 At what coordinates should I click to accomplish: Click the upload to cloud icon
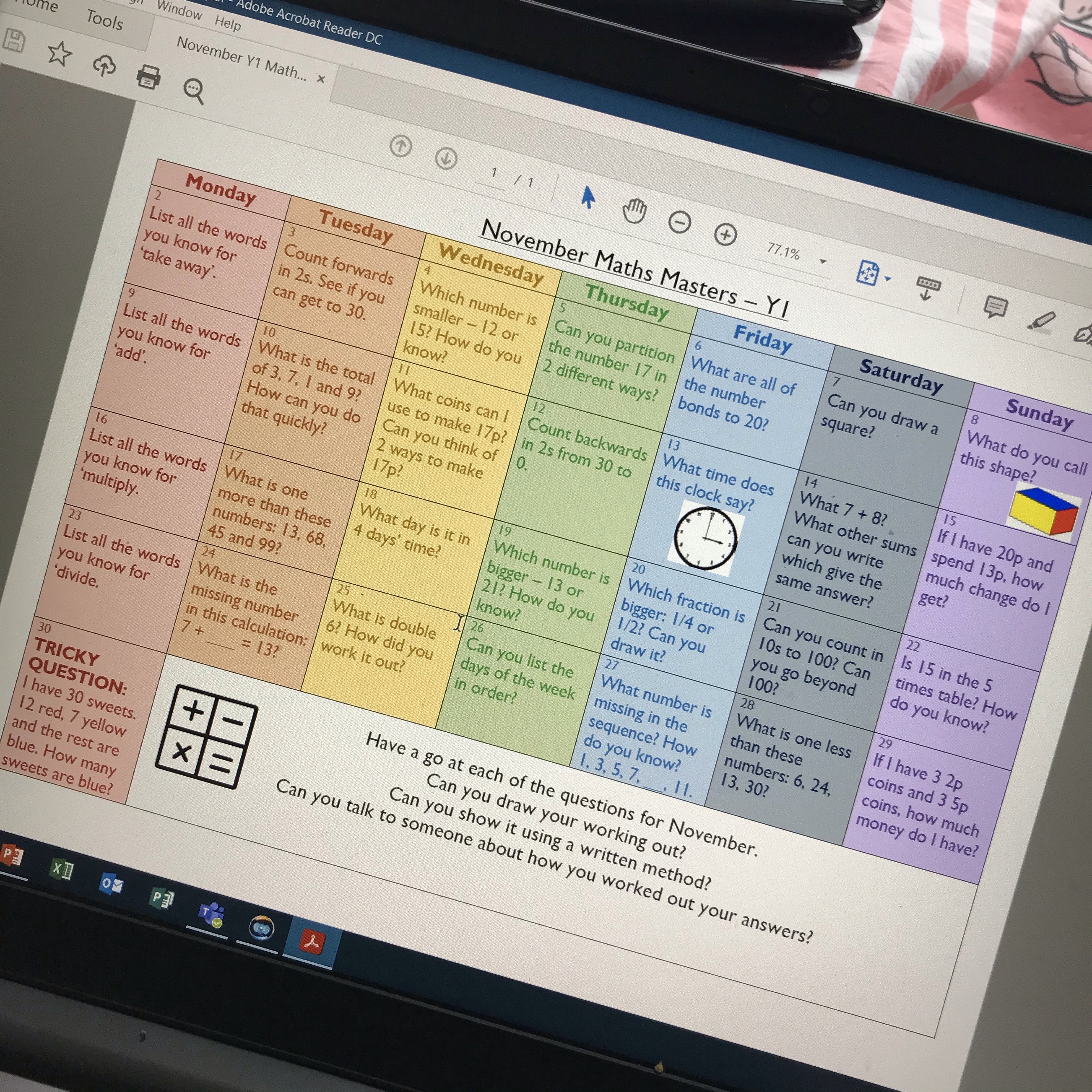pos(104,66)
